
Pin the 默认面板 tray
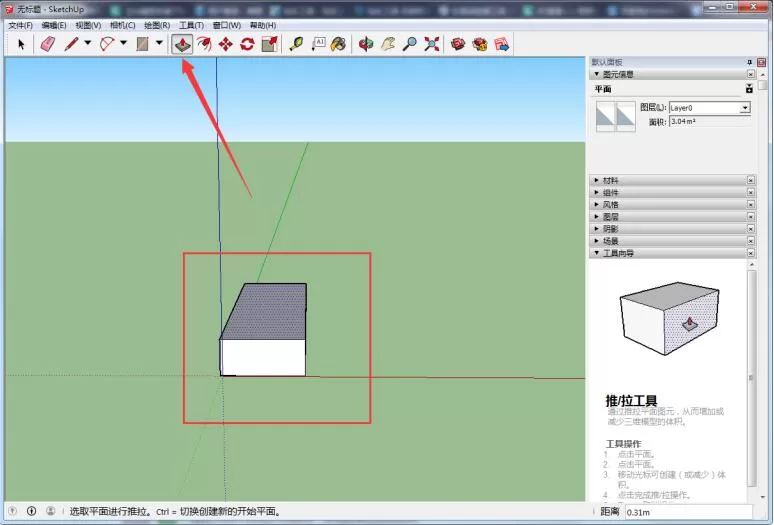tap(749, 62)
